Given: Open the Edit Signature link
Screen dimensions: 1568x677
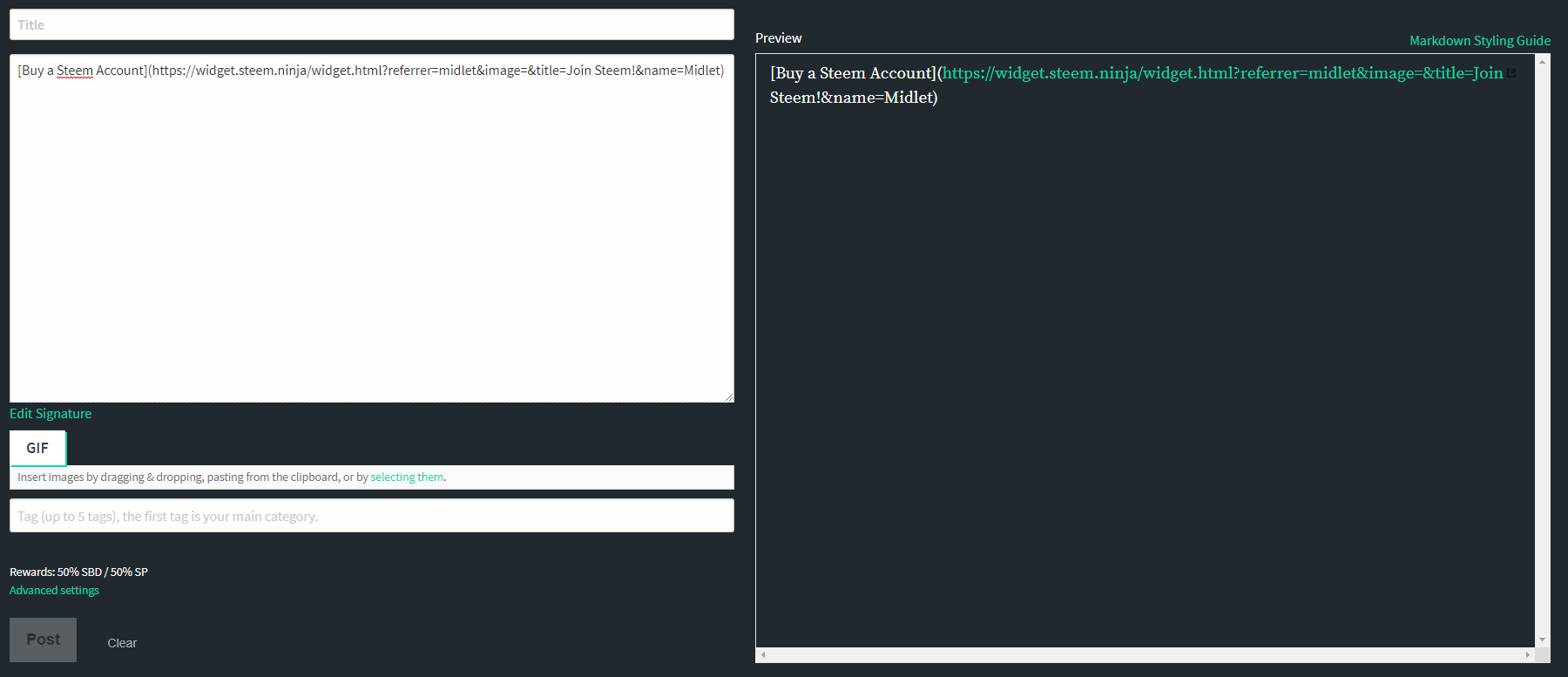Looking at the screenshot, I should click(x=51, y=414).
